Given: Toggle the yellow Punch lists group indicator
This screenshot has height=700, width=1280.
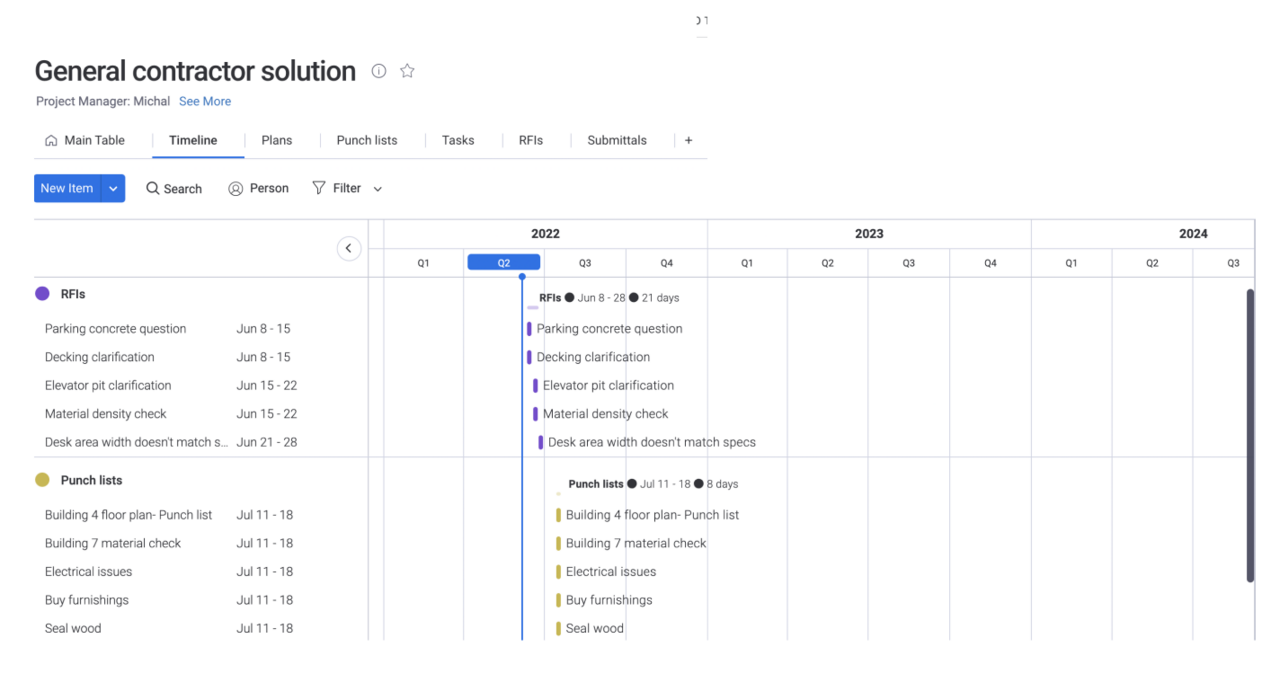Looking at the screenshot, I should coord(41,480).
